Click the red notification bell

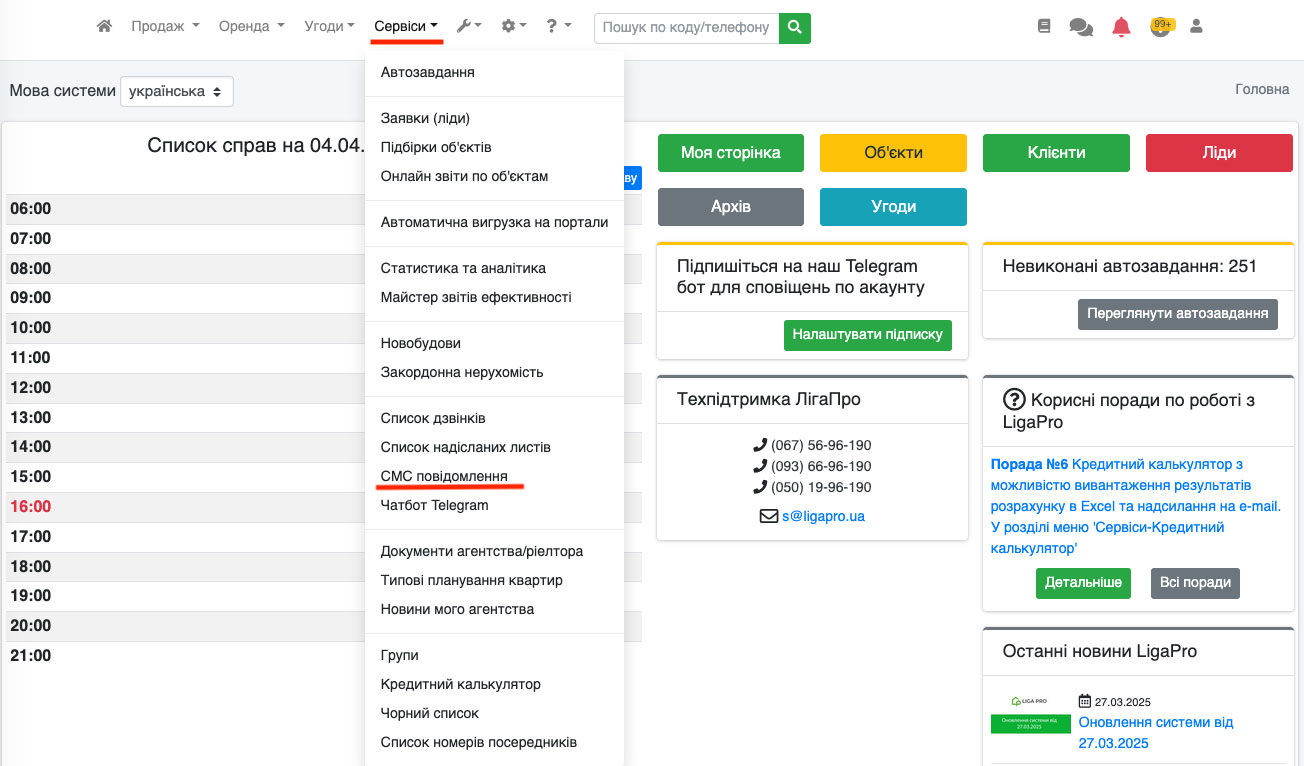[x=1121, y=27]
